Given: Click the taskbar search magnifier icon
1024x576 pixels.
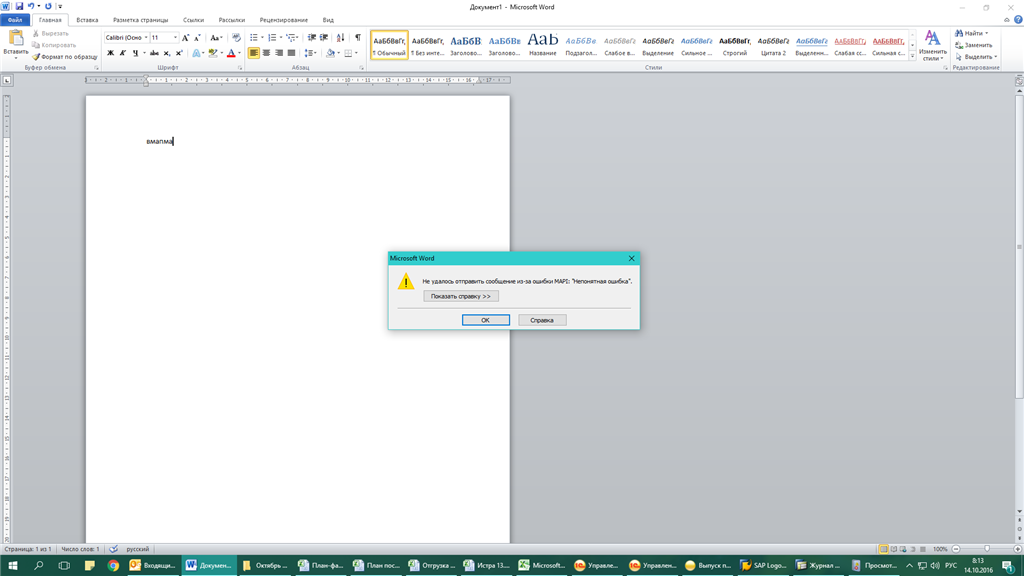Looking at the screenshot, I should 39,566.
